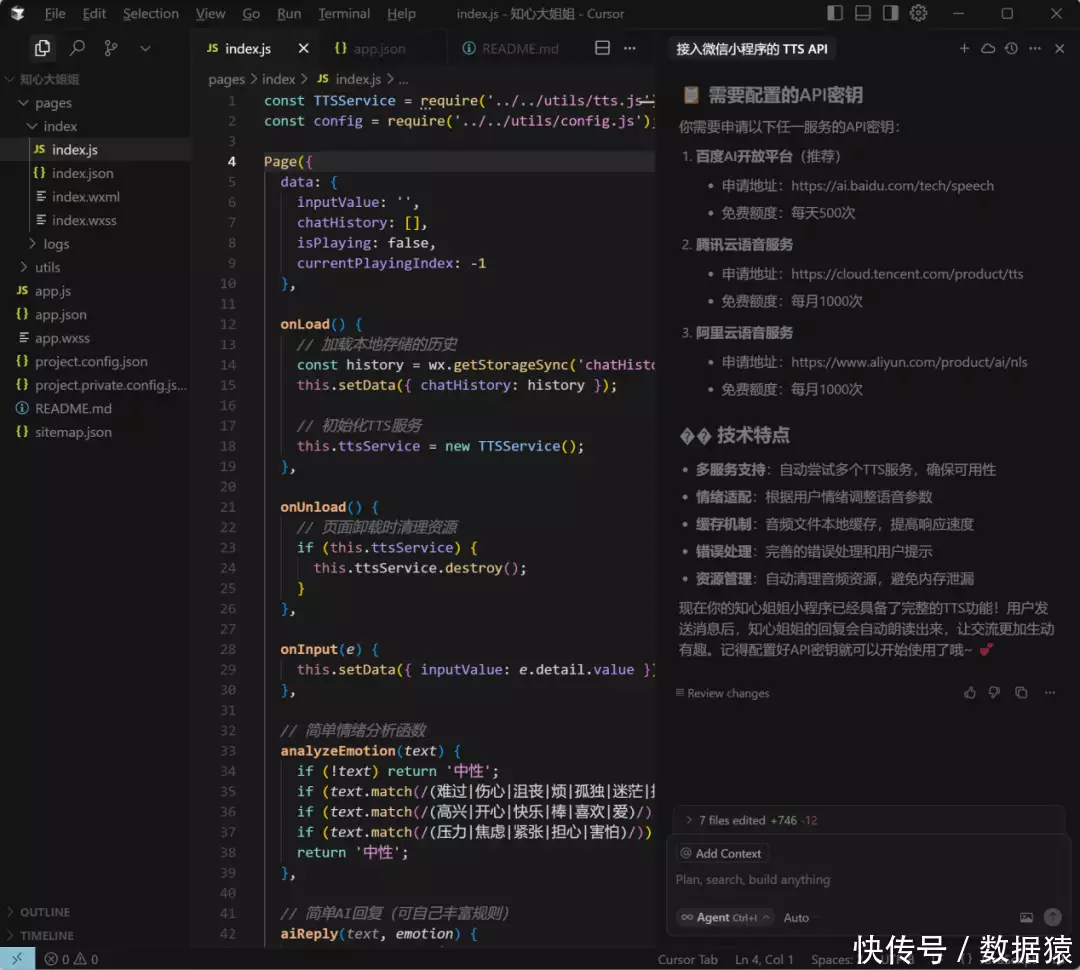Click the split editor icon
Screen dimensions: 1080x970
point(602,48)
